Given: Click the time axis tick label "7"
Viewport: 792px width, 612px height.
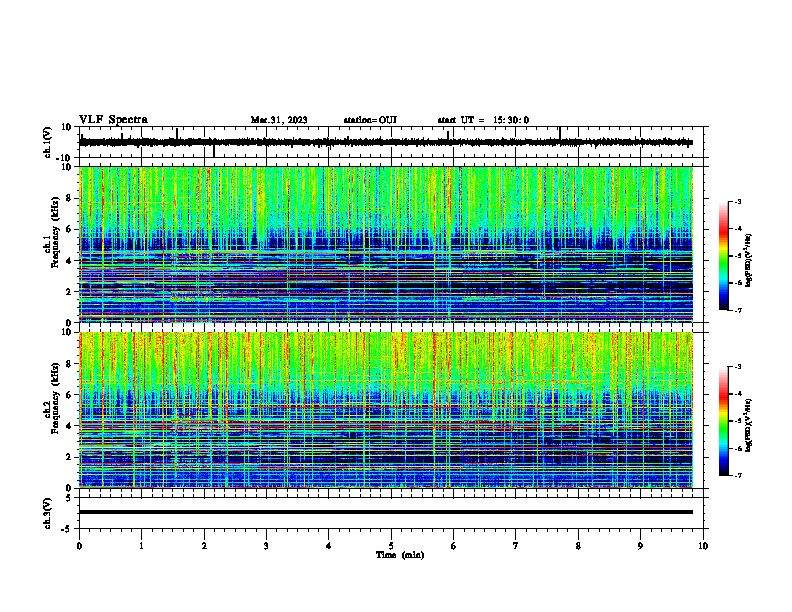Looking at the screenshot, I should tap(516, 546).
